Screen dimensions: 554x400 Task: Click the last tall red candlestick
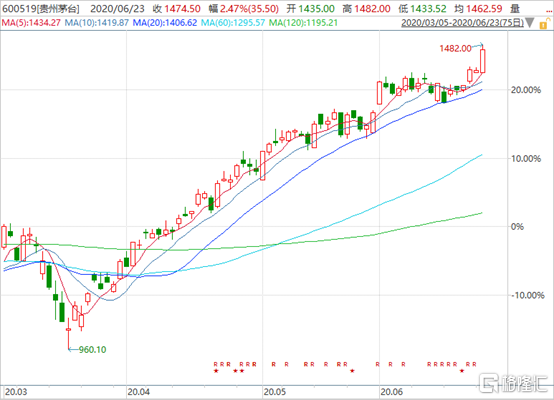[x=483, y=61]
